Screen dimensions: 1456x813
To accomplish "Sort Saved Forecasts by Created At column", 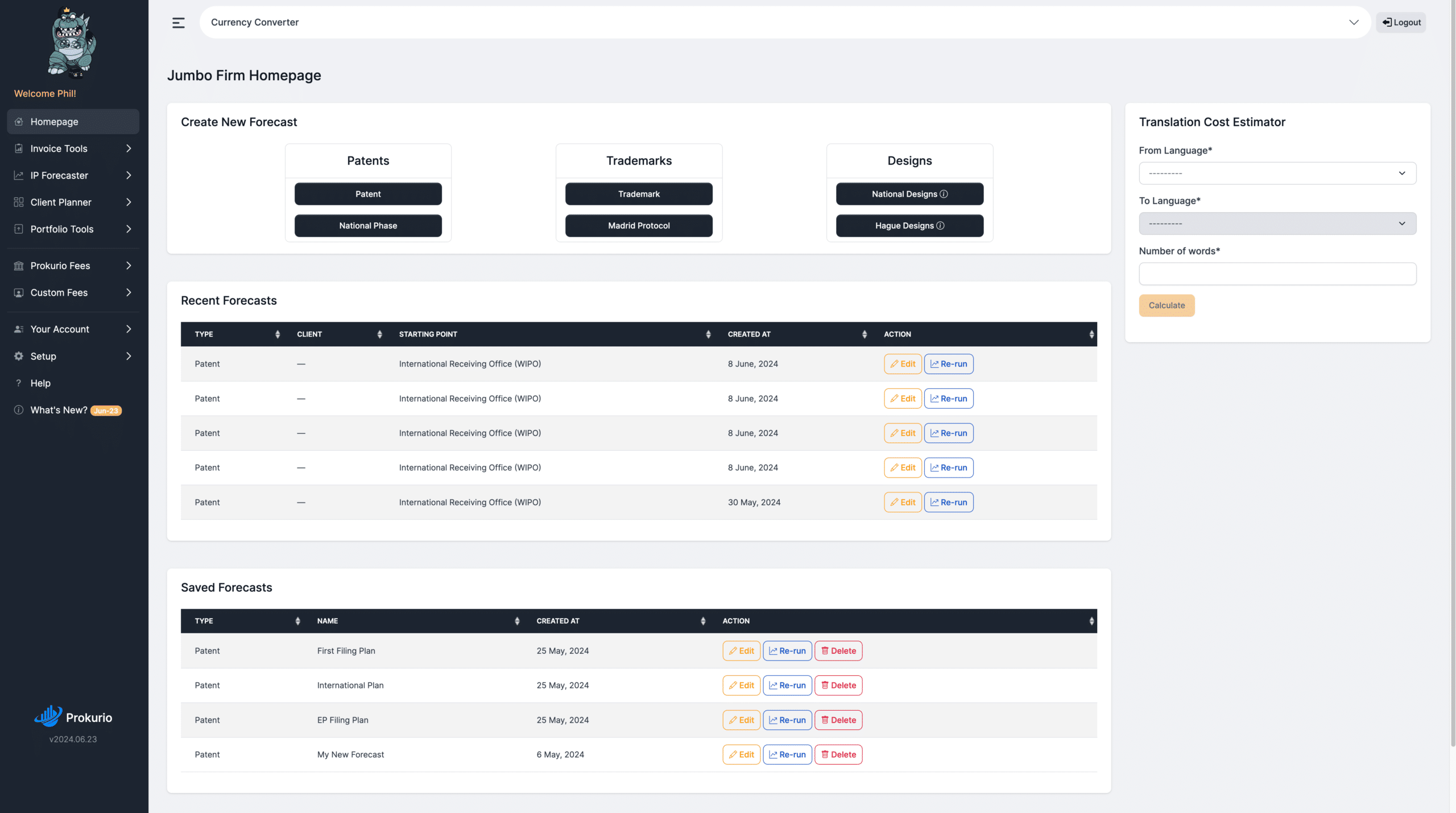I will tap(703, 621).
